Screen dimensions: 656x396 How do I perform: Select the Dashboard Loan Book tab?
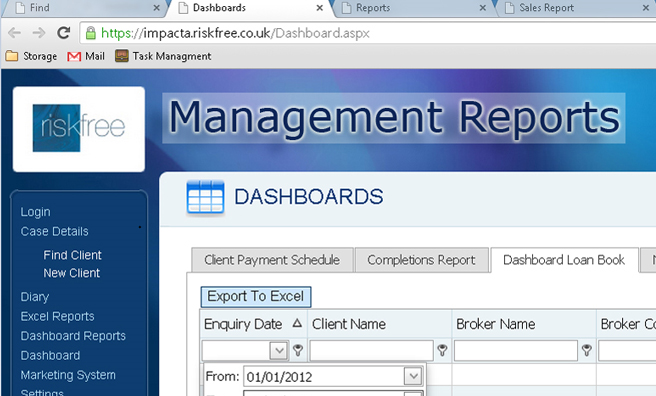point(564,260)
